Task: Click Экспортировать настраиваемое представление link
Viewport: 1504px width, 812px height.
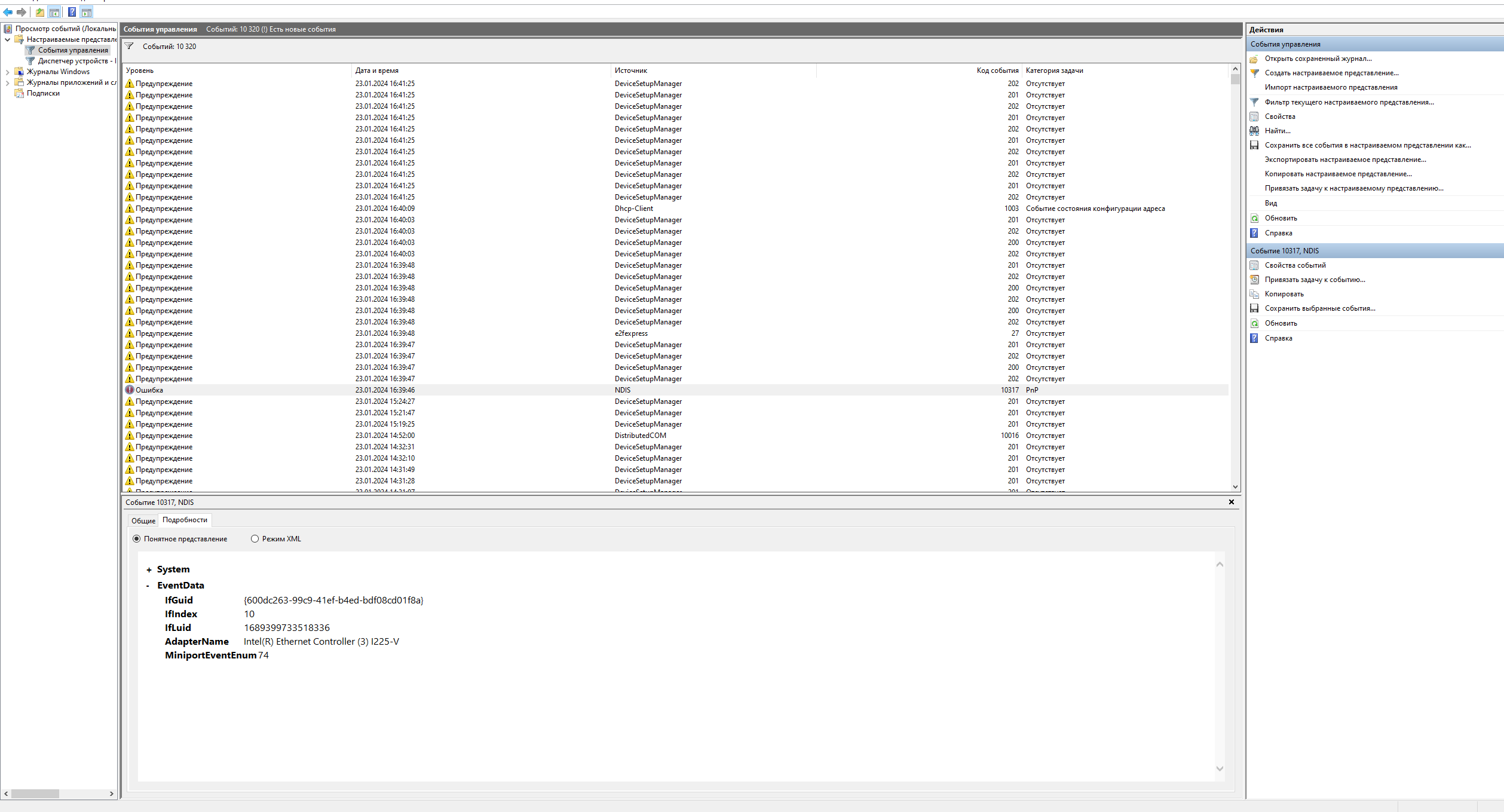Action: [x=1346, y=160]
